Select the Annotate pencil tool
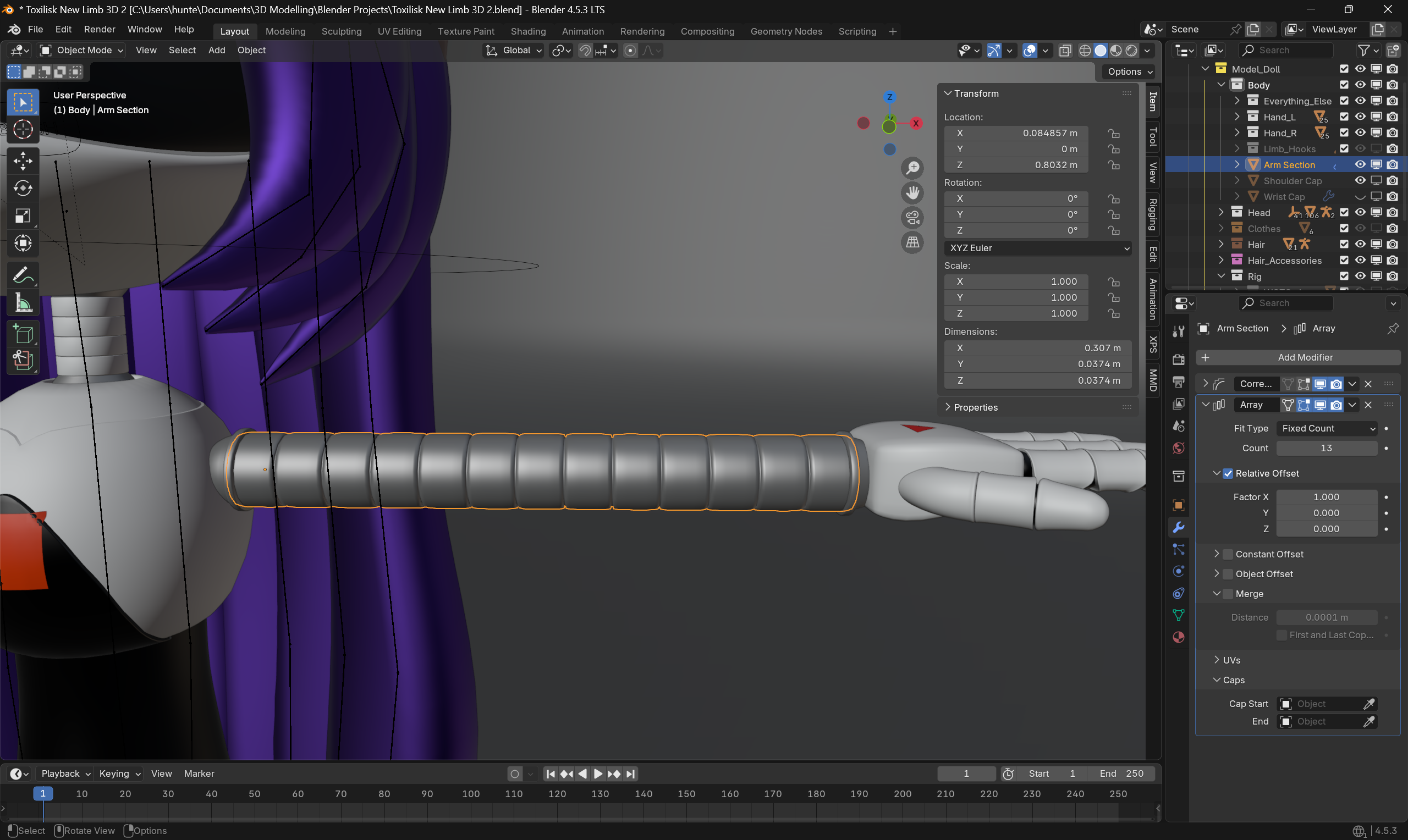This screenshot has width=1408, height=840. click(23, 275)
